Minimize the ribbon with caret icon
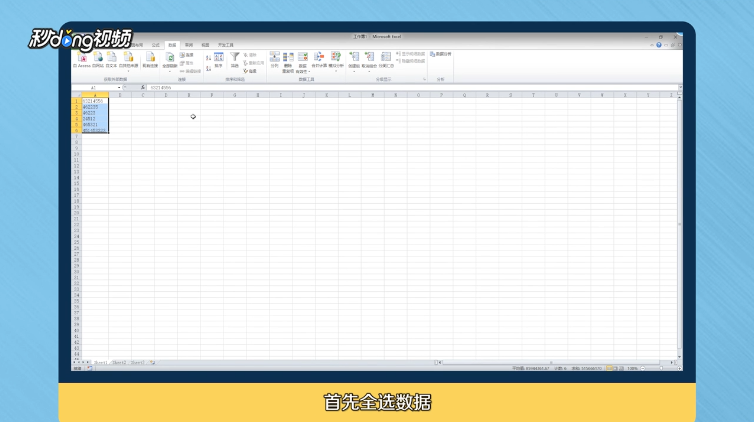 [652, 45]
